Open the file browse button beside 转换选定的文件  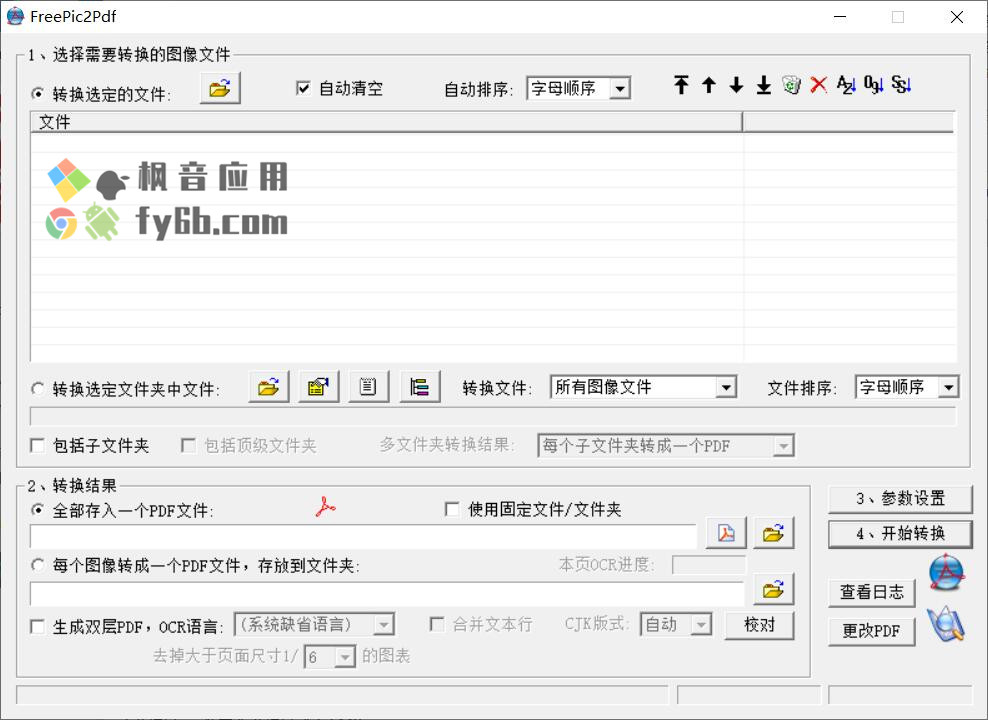220,88
